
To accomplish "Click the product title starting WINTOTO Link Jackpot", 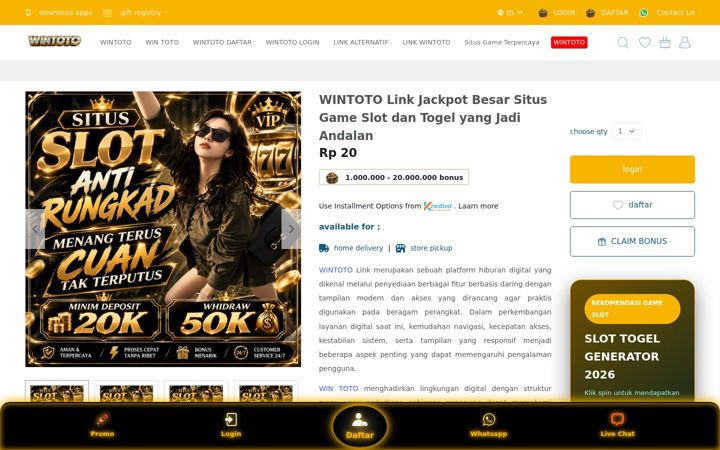I will (433, 118).
